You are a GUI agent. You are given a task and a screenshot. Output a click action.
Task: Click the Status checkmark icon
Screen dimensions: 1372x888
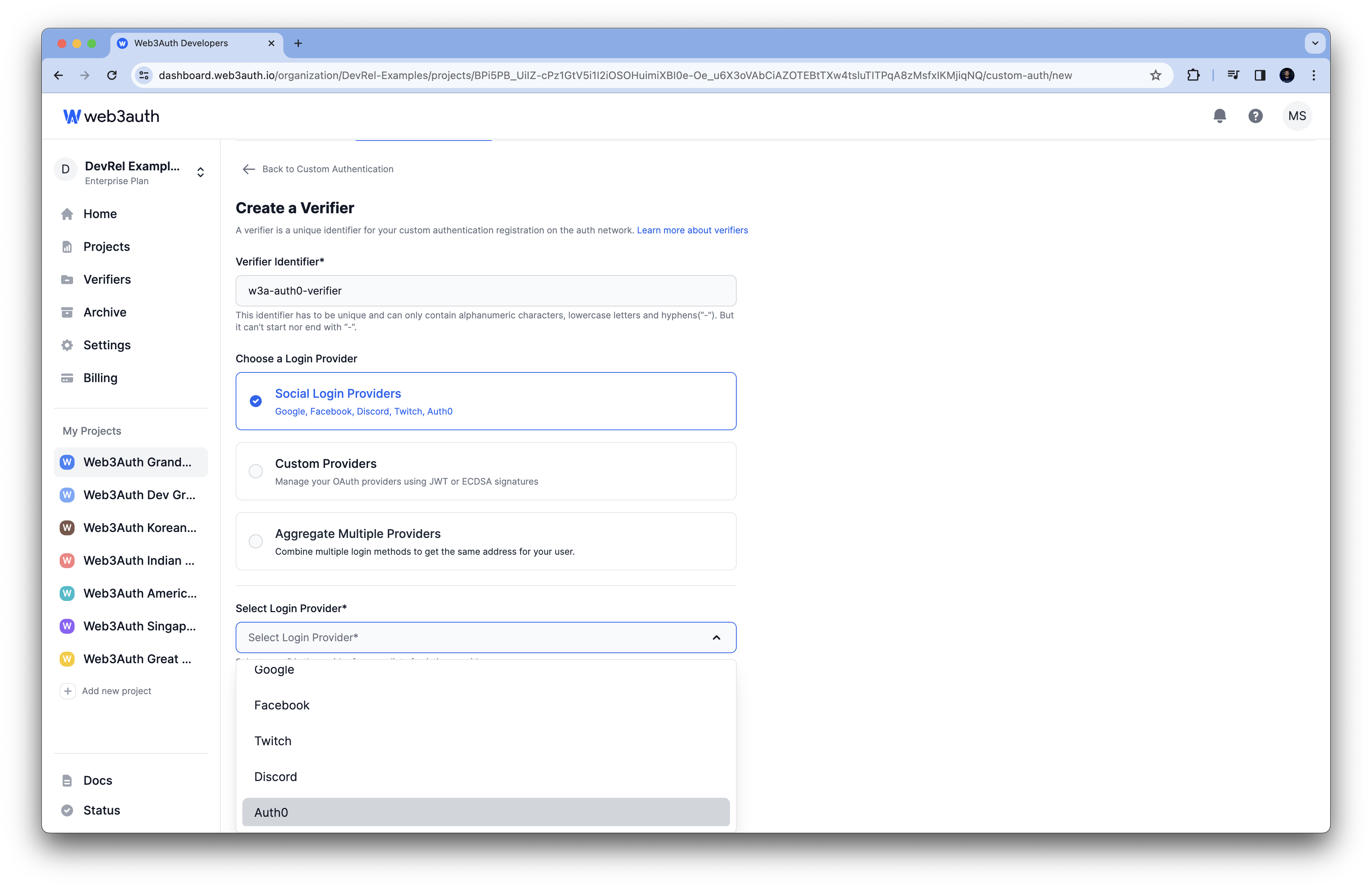[x=67, y=810]
